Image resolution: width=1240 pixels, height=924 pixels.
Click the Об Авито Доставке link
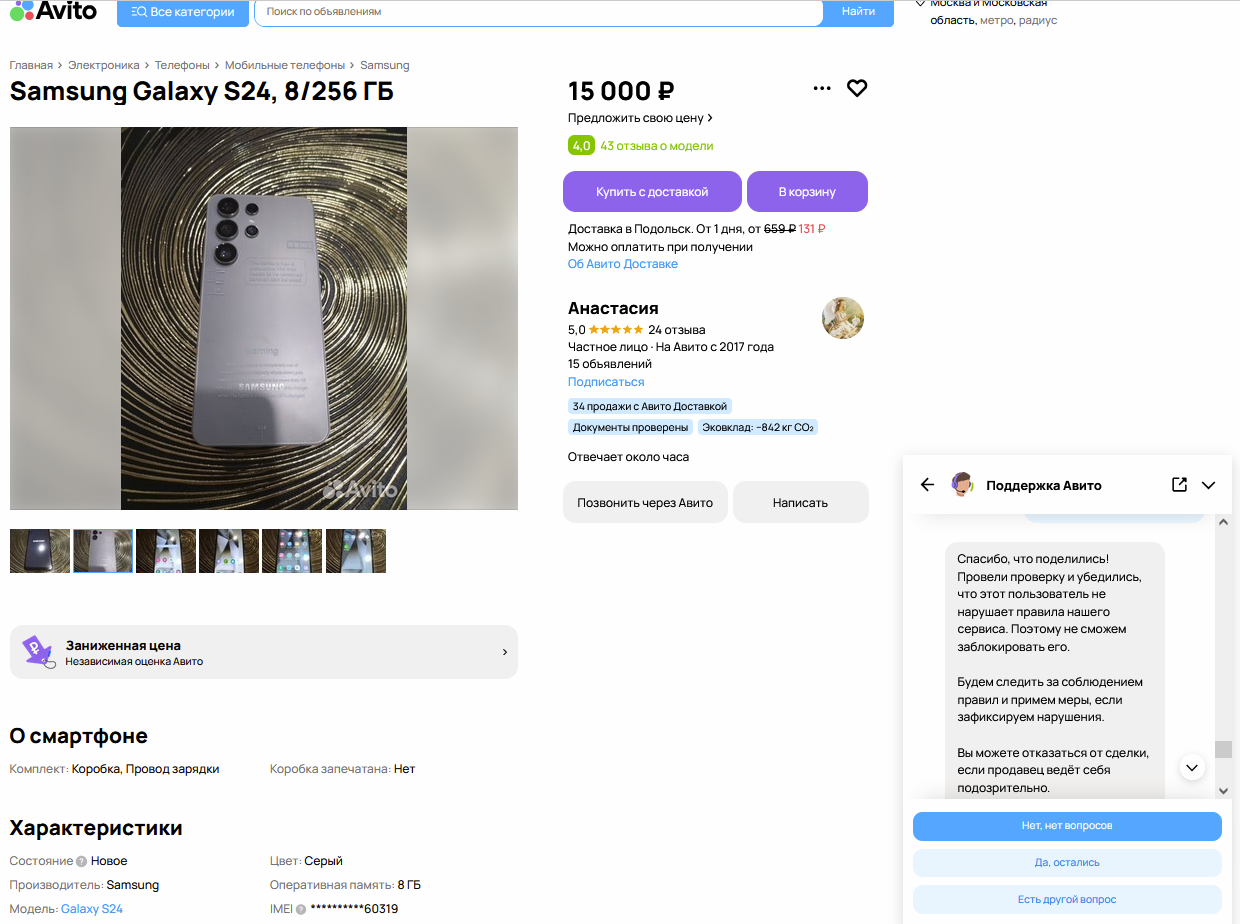(623, 264)
